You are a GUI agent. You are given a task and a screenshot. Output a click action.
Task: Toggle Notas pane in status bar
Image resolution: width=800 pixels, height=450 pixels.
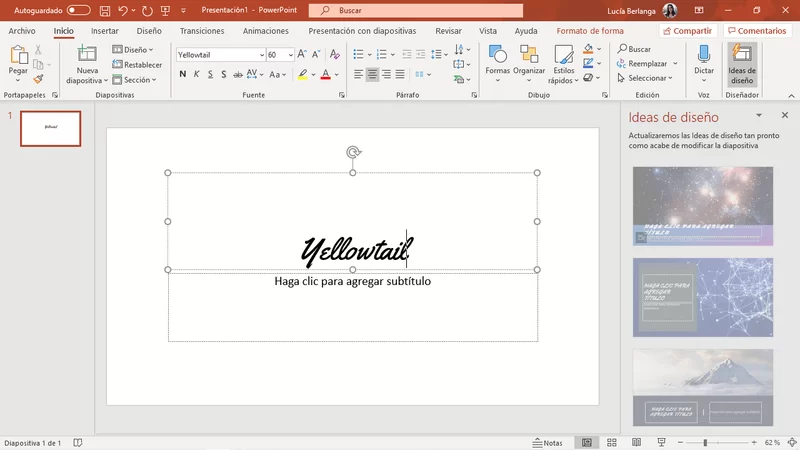(x=547, y=443)
